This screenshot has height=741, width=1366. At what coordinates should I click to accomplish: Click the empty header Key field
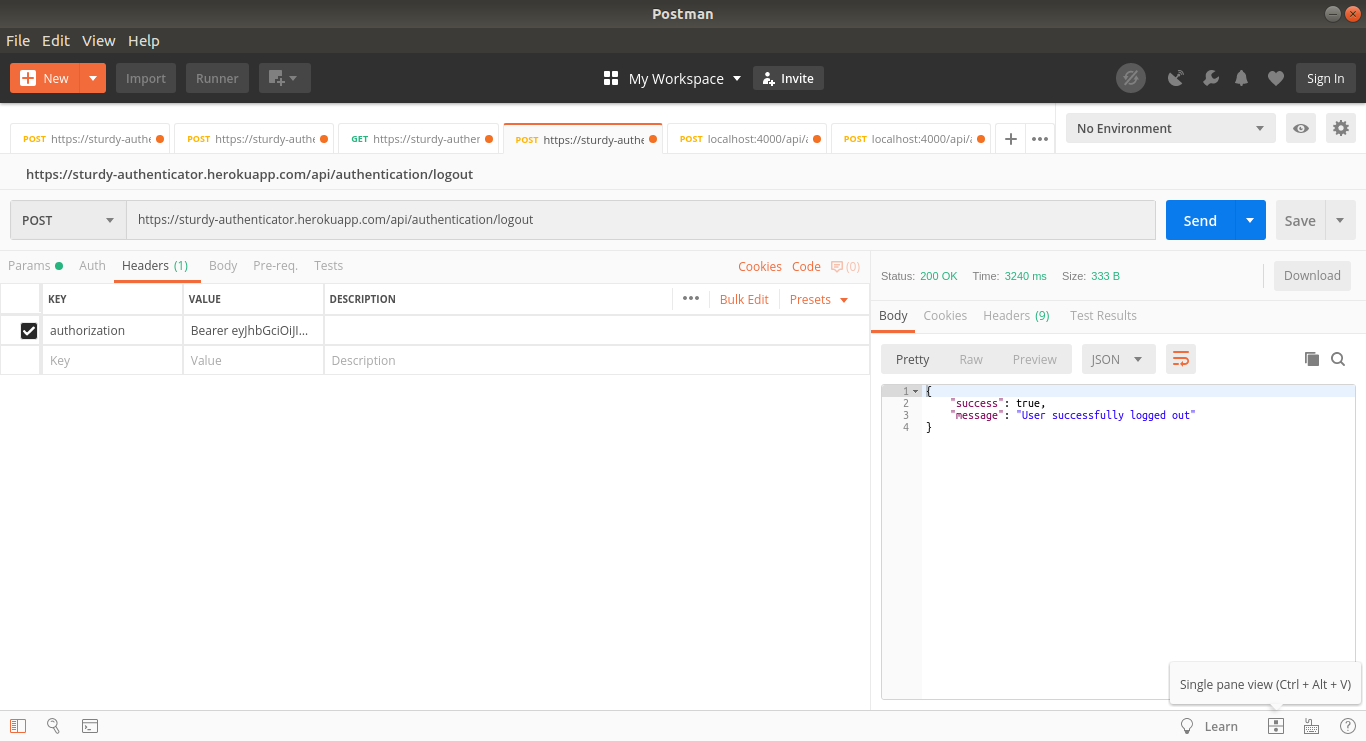click(112, 360)
